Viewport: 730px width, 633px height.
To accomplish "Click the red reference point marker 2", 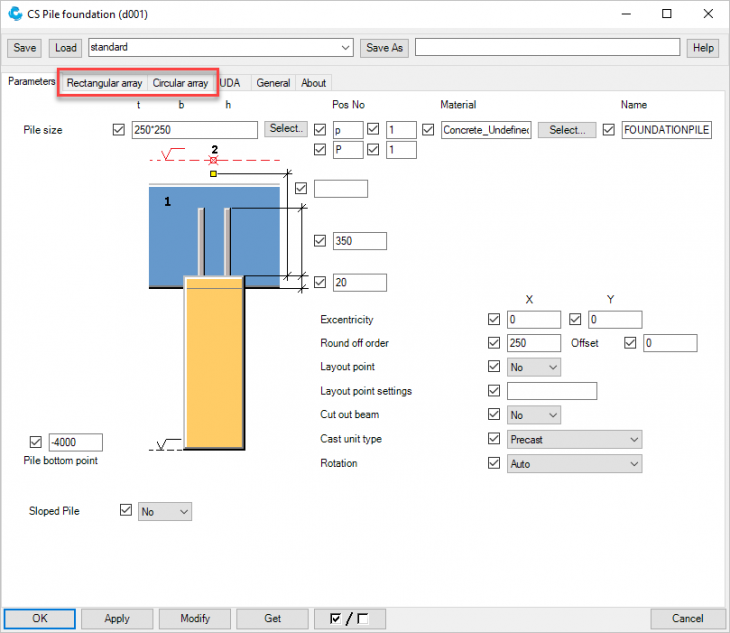I will (x=213, y=159).
